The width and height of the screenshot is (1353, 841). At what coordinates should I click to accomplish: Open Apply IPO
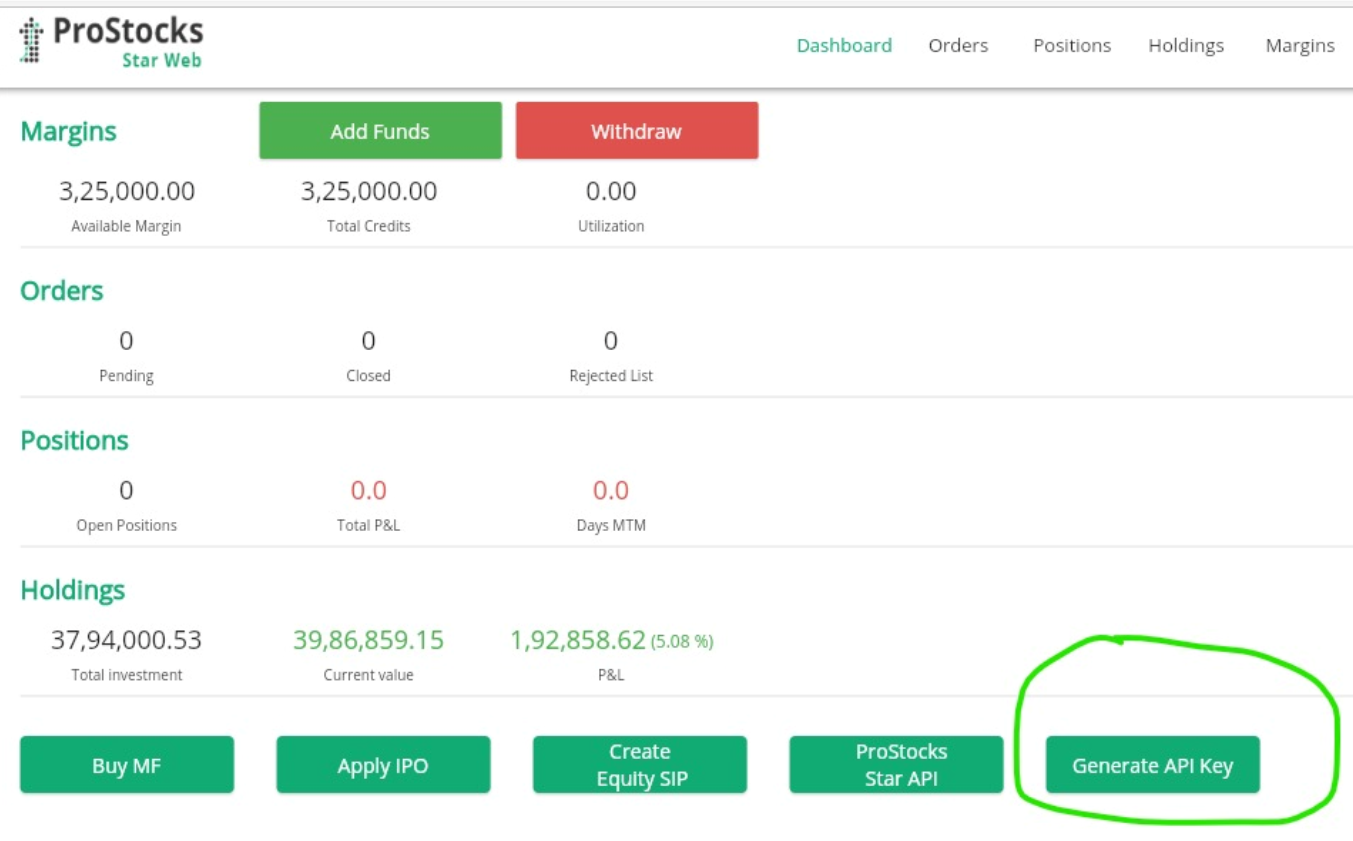coord(383,765)
